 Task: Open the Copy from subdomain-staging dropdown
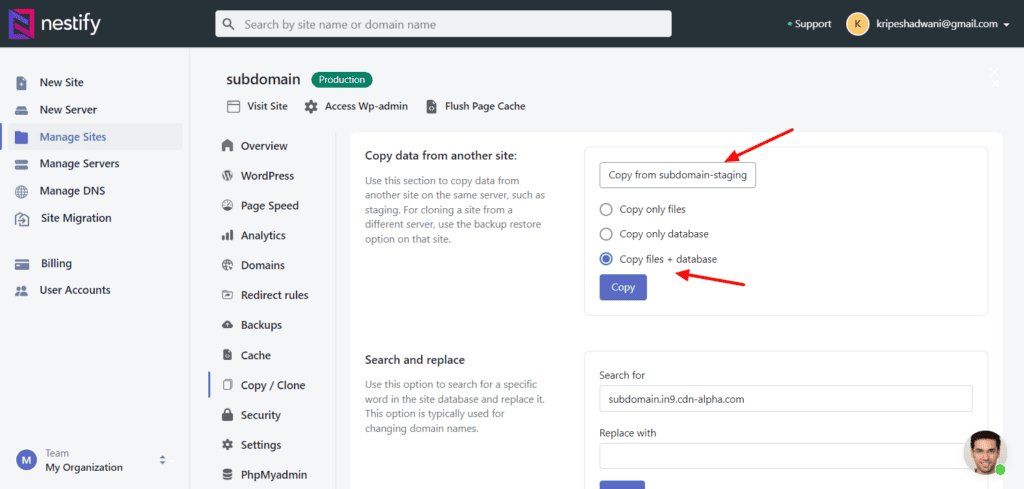coord(677,175)
